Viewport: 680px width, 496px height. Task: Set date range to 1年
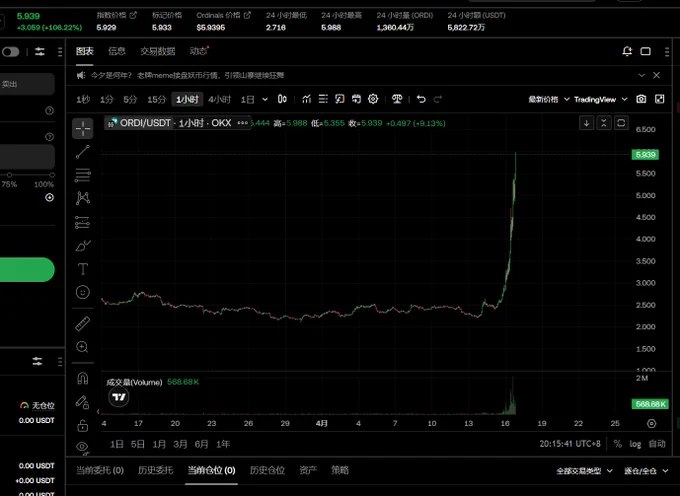pyautogui.click(x=223, y=444)
